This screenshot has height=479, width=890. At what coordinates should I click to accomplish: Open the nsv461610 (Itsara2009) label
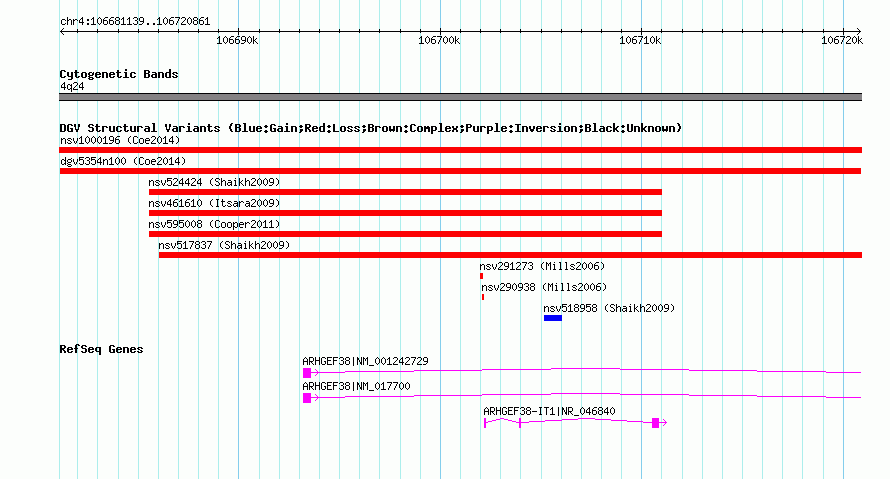point(214,203)
